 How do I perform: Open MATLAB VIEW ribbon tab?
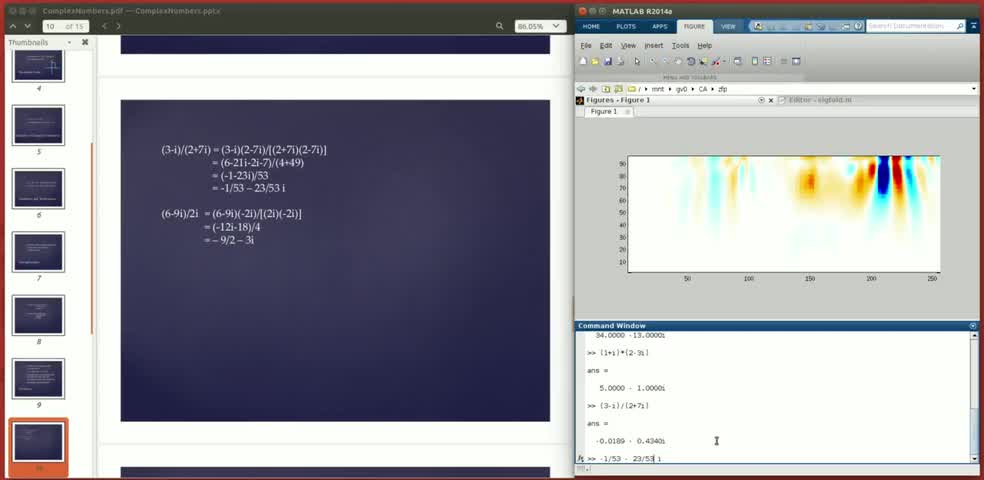tap(728, 26)
